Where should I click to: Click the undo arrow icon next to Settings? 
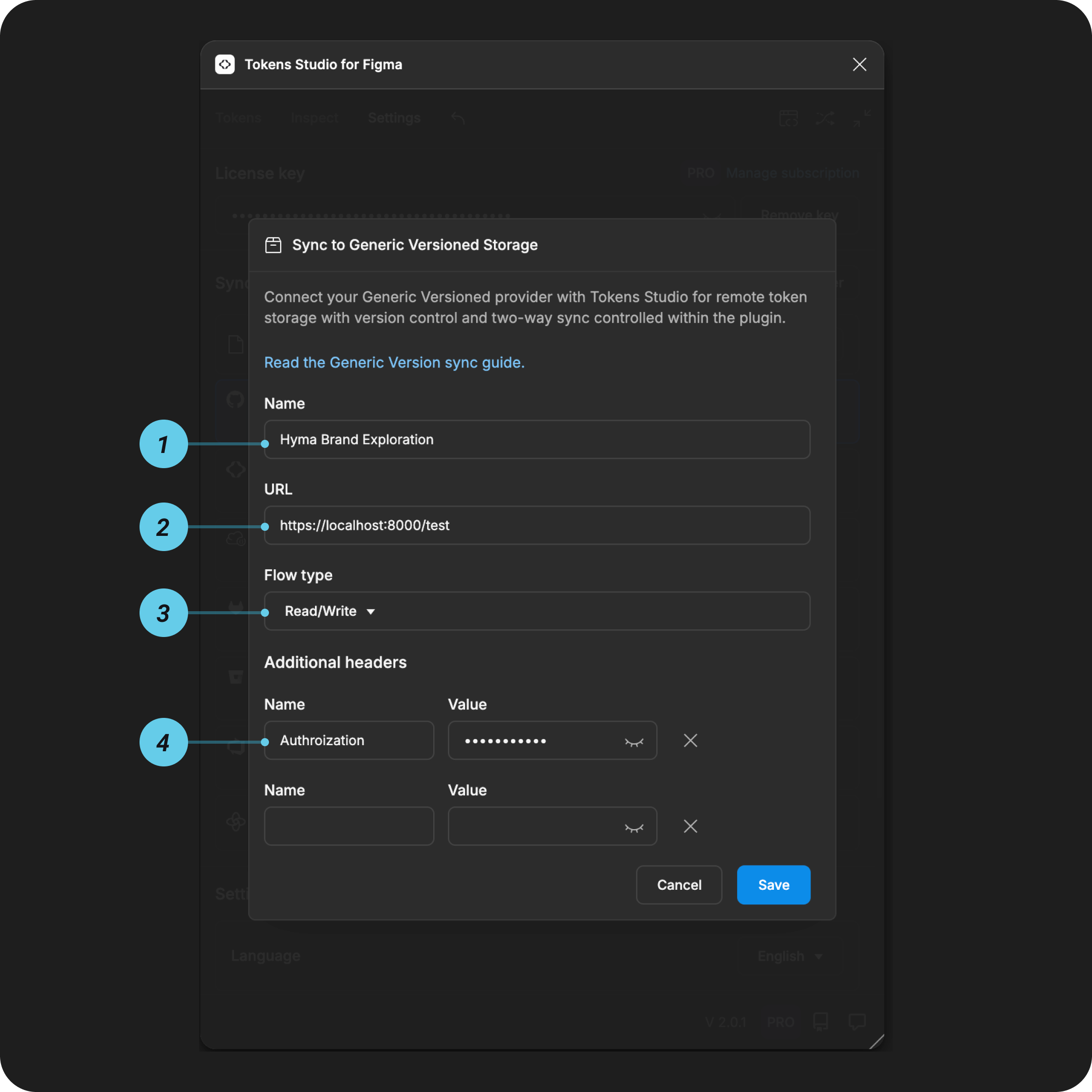(457, 118)
